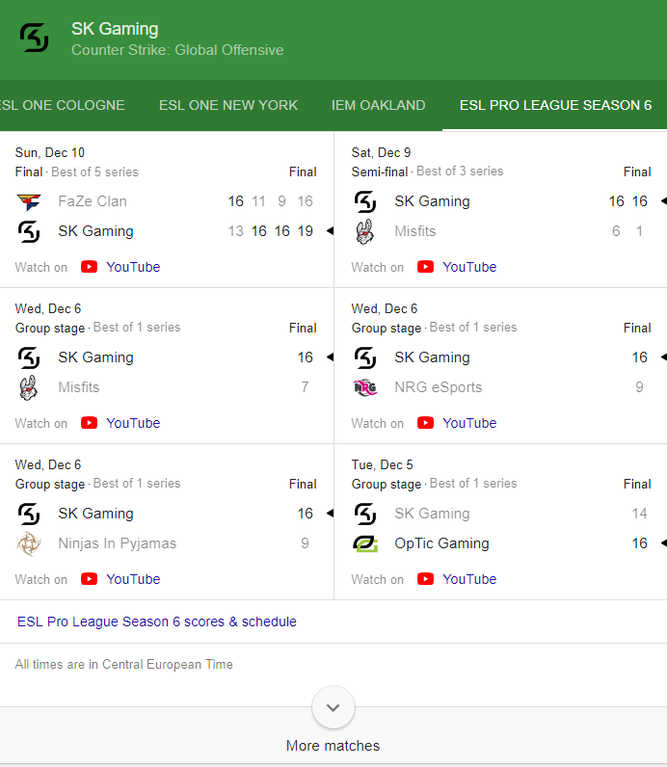Click the NRG eSports logo

[x=365, y=387]
